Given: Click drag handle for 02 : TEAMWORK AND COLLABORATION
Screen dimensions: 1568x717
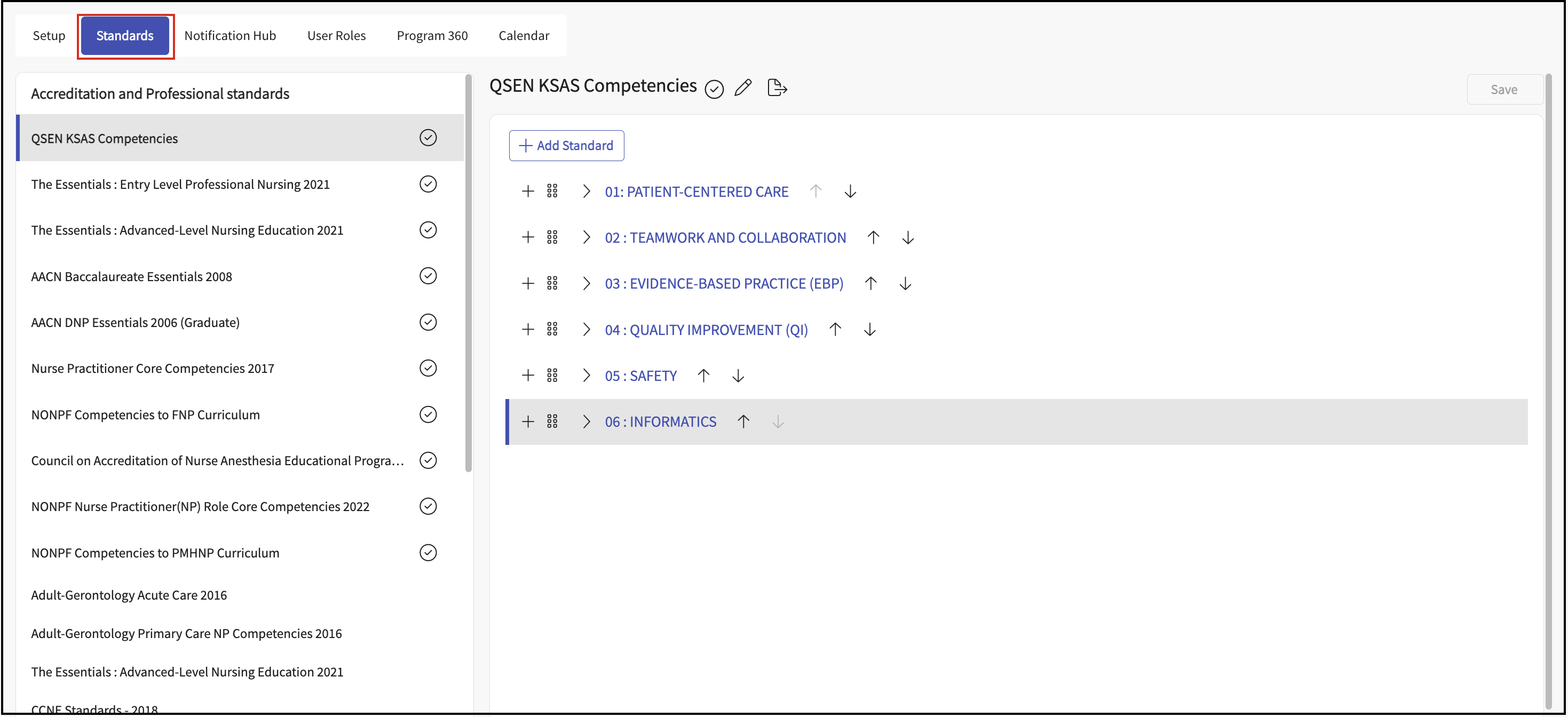Looking at the screenshot, I should coord(552,237).
